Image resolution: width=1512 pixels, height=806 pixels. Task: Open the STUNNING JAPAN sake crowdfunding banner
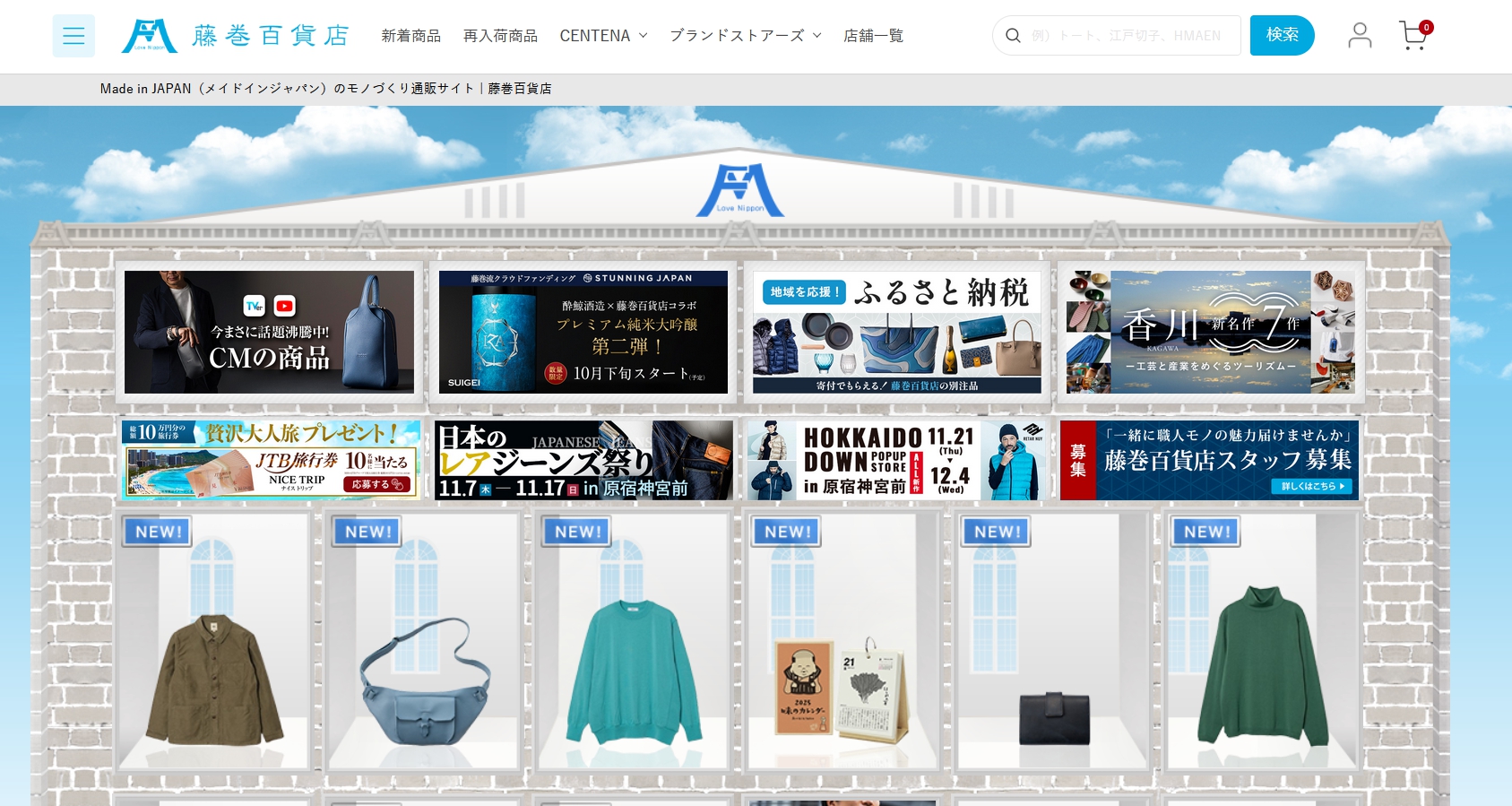583,332
